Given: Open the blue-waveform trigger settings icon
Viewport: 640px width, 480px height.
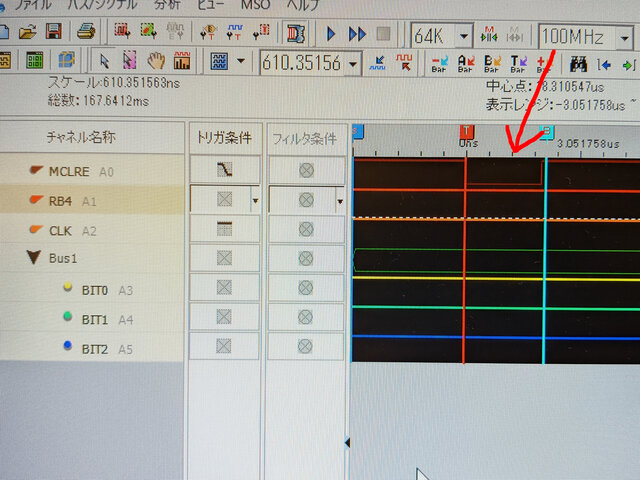Looking at the screenshot, I should [235, 32].
